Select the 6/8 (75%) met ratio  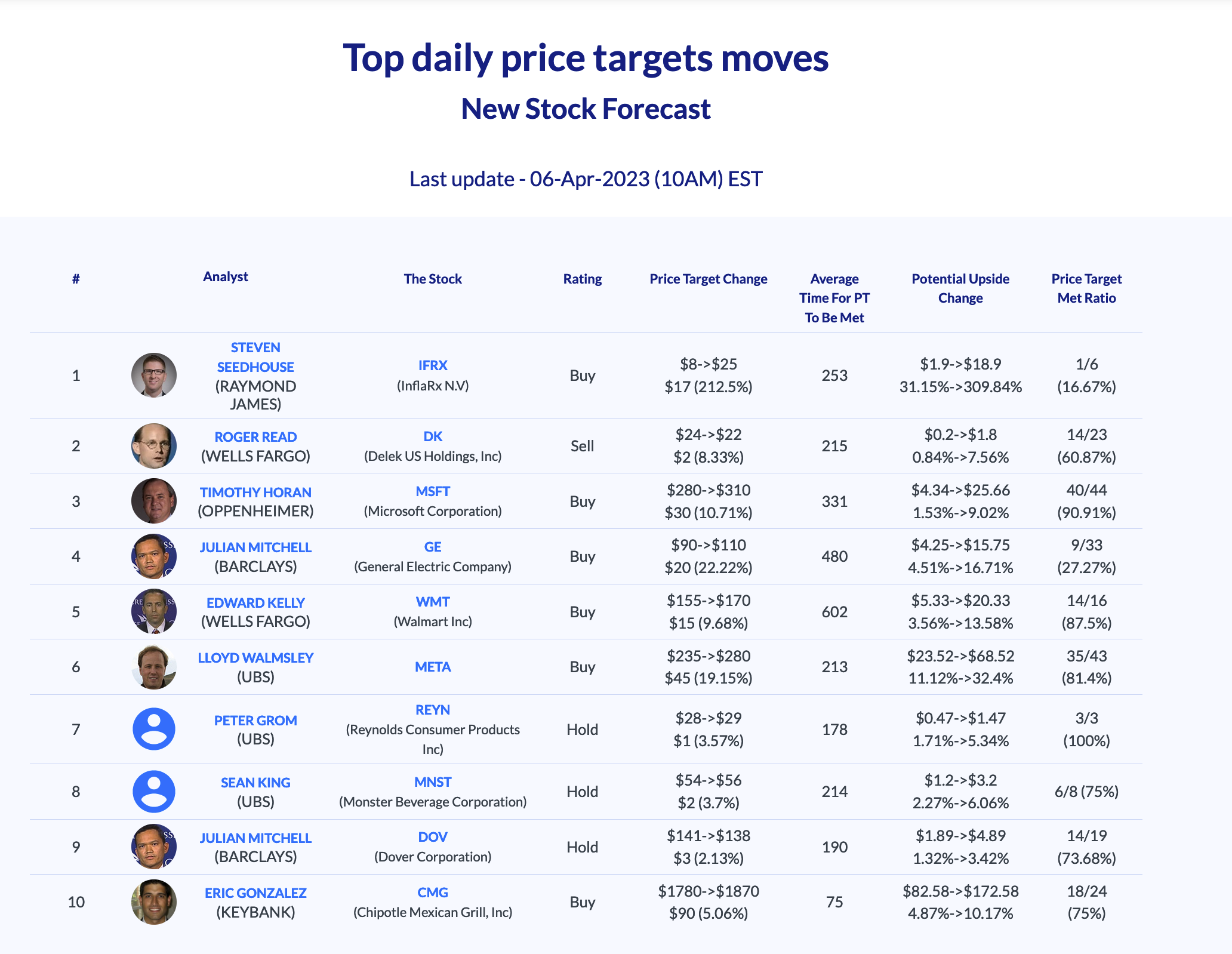[x=1086, y=792]
